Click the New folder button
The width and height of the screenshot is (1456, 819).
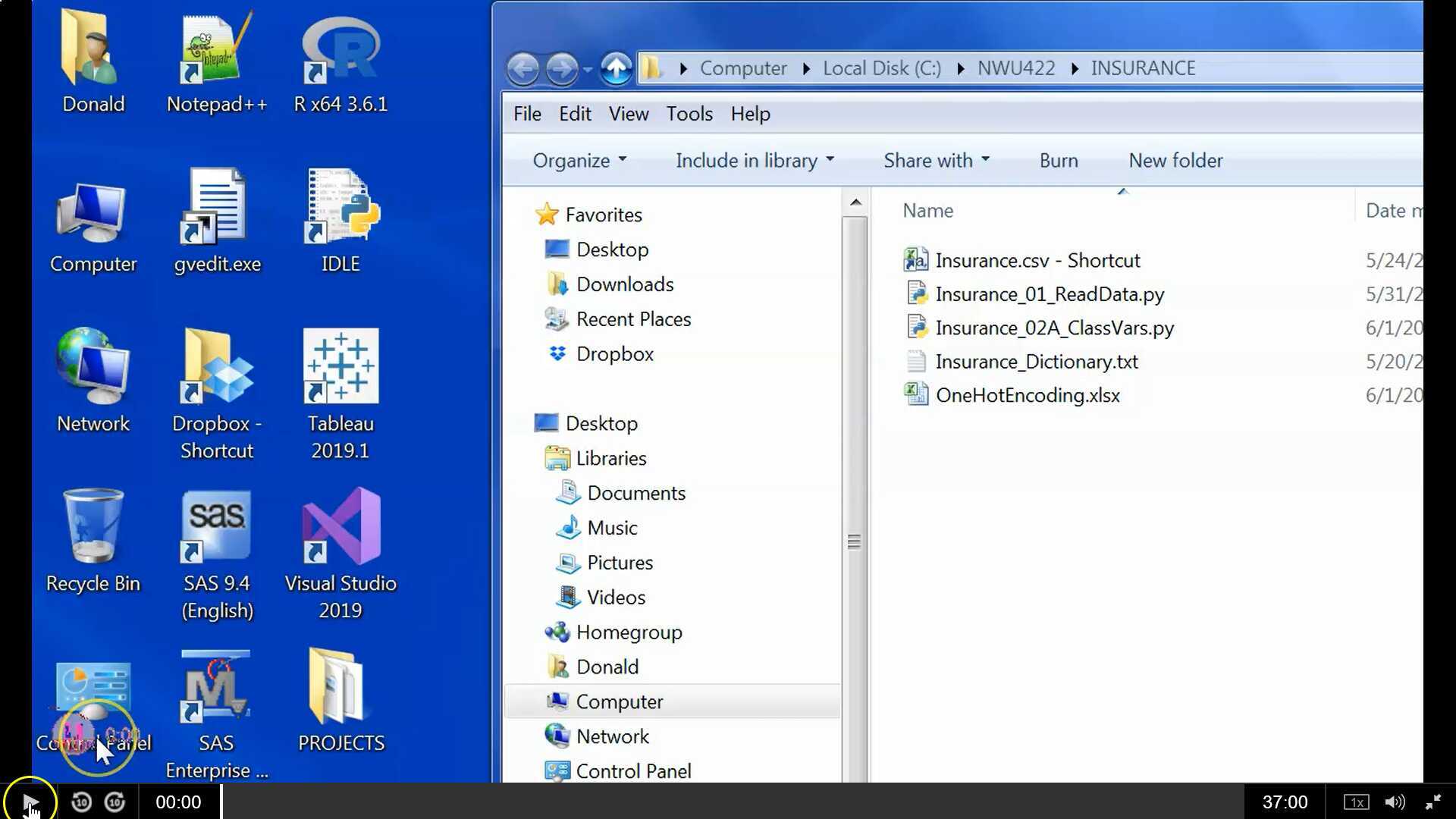pos(1175,161)
